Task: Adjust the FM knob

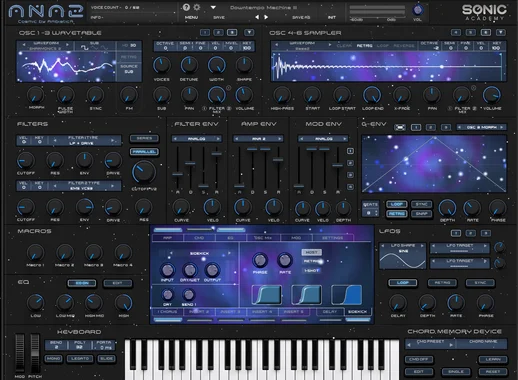Action: [129, 95]
